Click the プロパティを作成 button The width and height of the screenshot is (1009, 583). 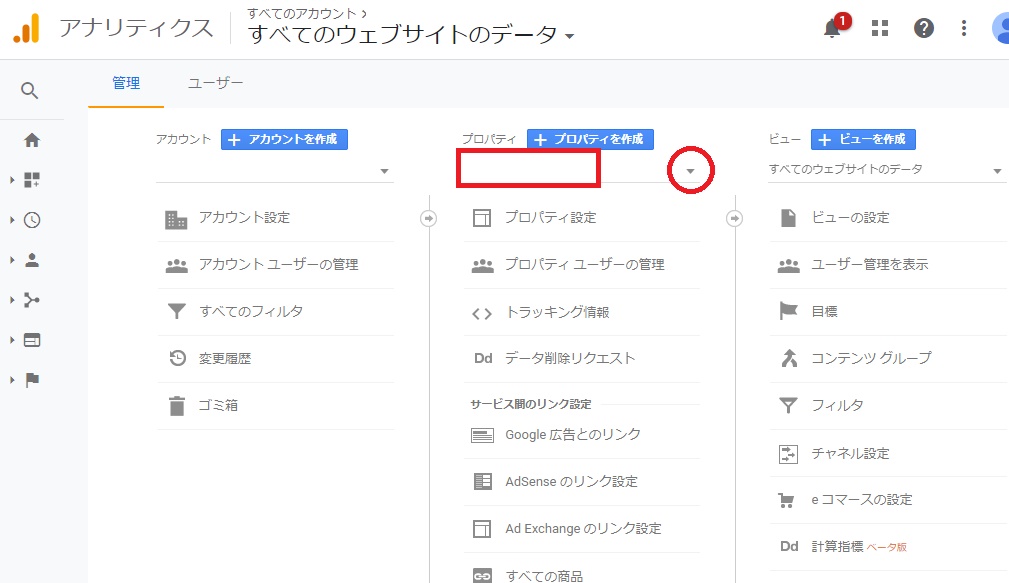(590, 139)
